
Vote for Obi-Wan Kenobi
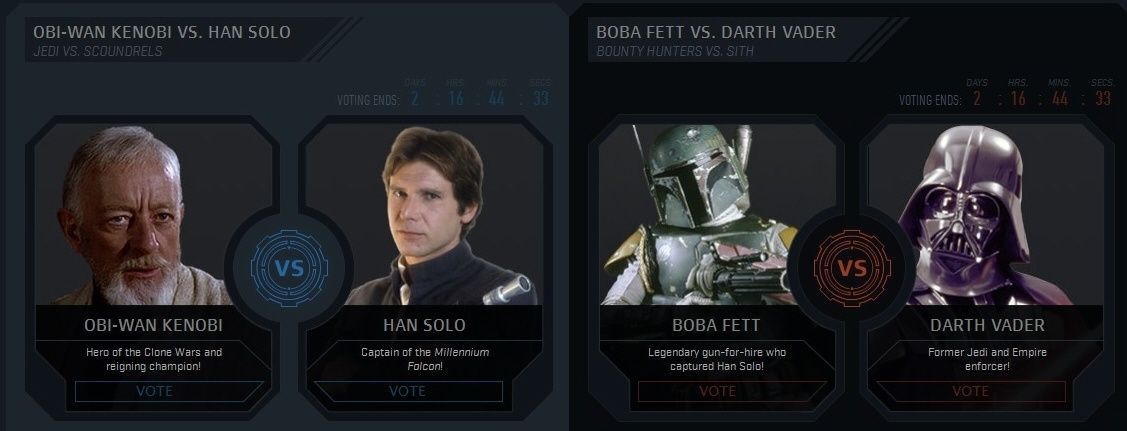[153, 391]
